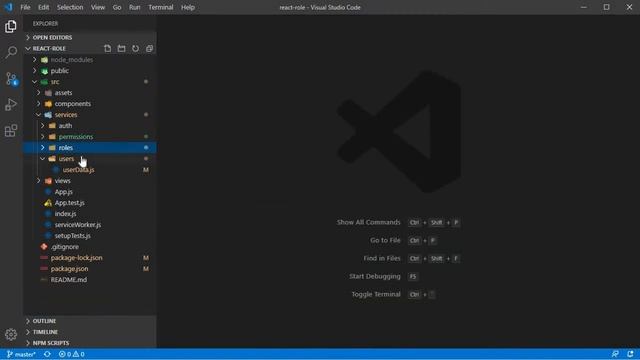640x360 pixels.
Task: Open App.js file
Action: click(x=90, y=192)
